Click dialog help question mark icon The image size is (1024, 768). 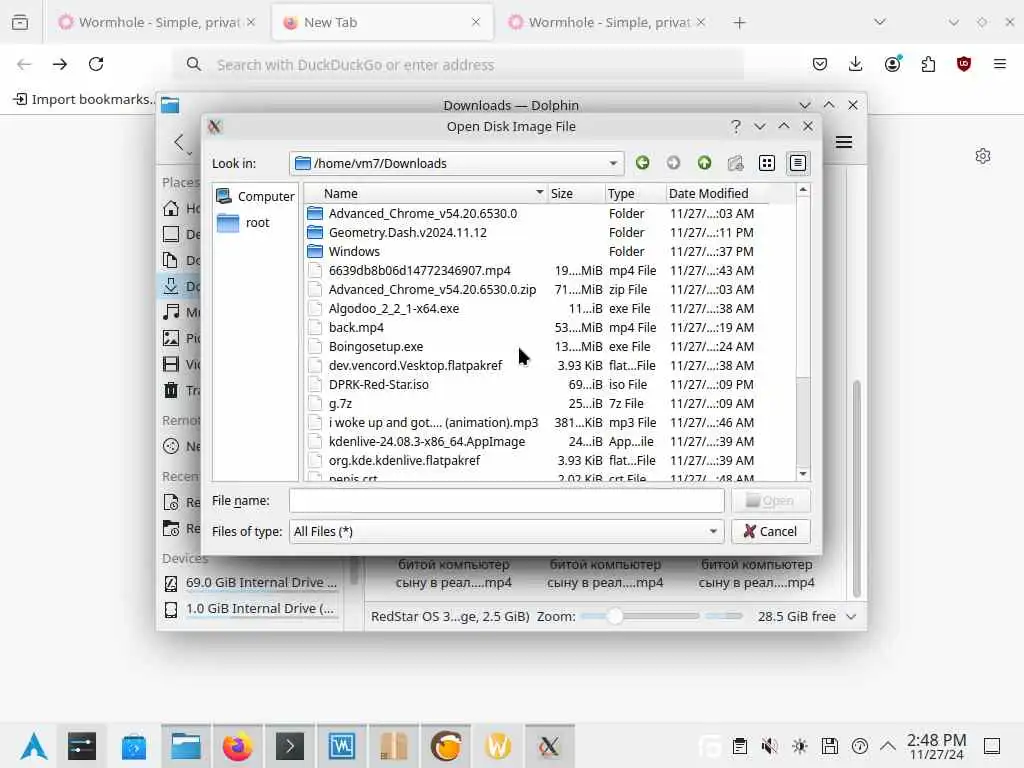[736, 126]
